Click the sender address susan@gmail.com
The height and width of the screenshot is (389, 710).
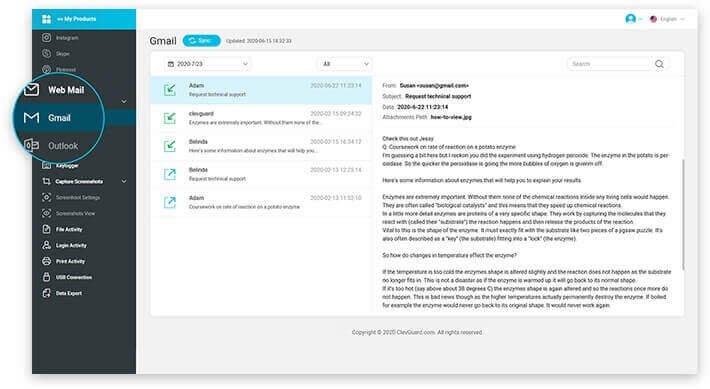click(434, 85)
